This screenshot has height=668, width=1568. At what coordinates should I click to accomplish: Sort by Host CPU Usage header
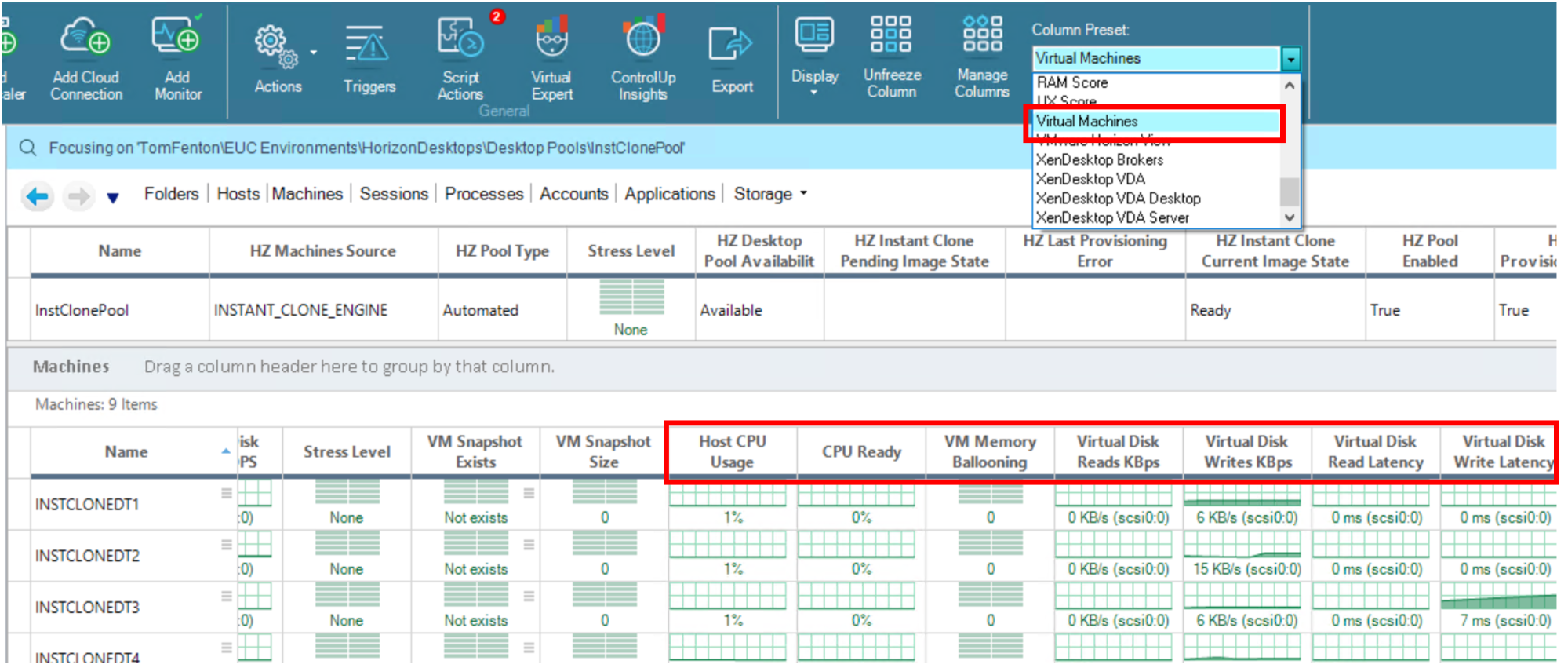[732, 452]
